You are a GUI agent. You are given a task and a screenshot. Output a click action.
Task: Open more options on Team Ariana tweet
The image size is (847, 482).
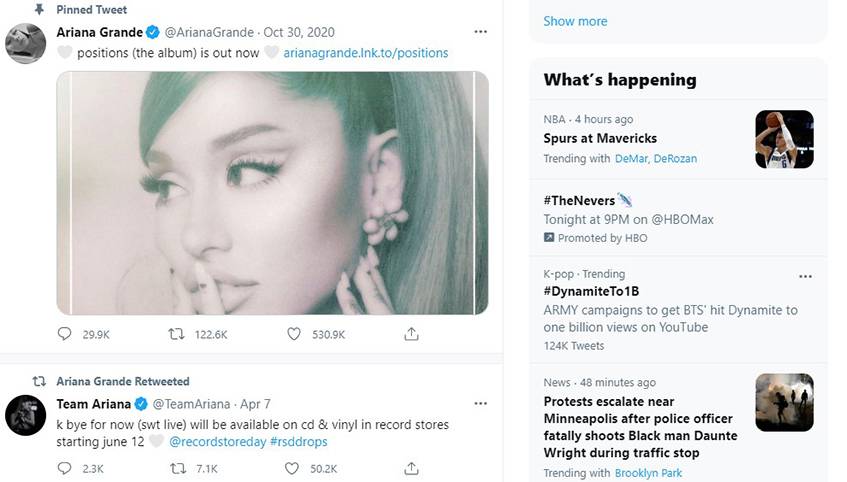pos(480,404)
